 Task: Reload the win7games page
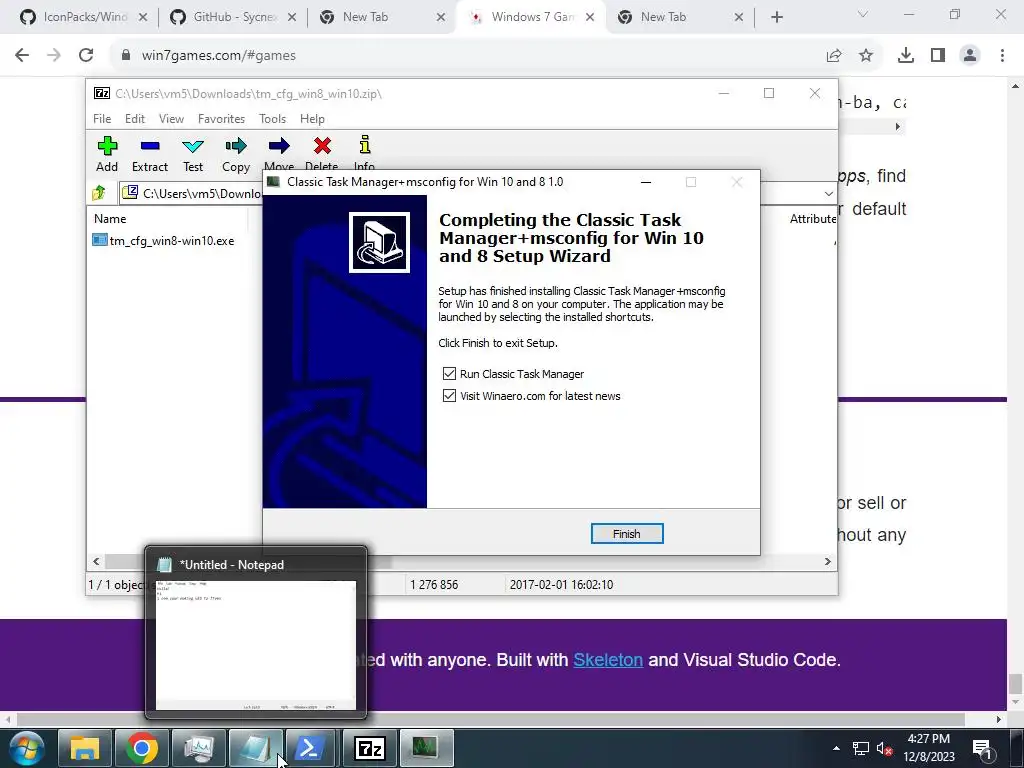[x=86, y=55]
